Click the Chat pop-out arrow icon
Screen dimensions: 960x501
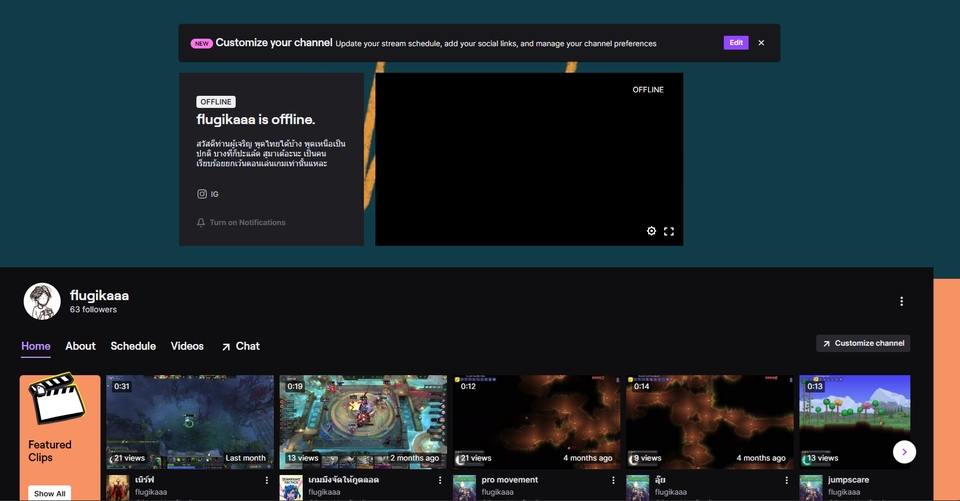click(226, 347)
